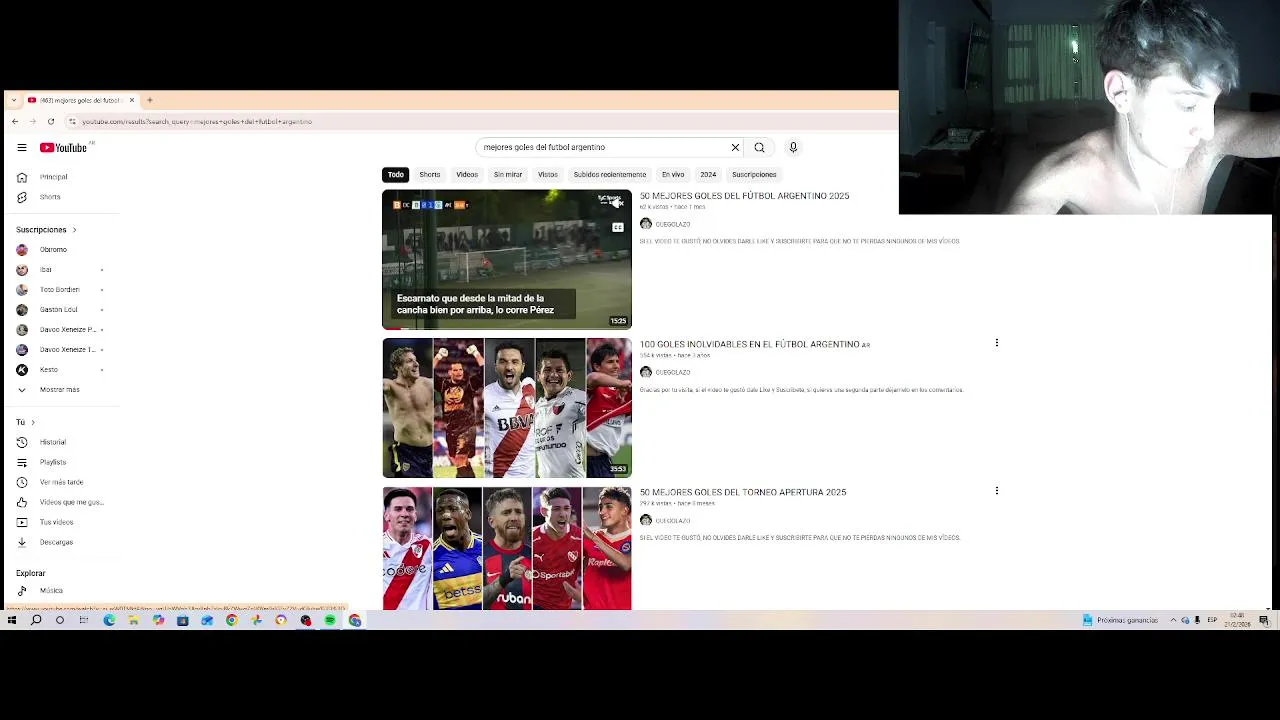1280x720 pixels.
Task: Open Historial in the sidebar
Action: (53, 442)
